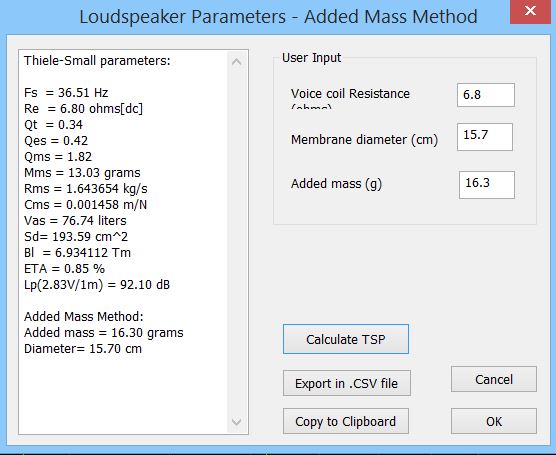
Task: Confirm with the OK button
Action: tap(494, 421)
